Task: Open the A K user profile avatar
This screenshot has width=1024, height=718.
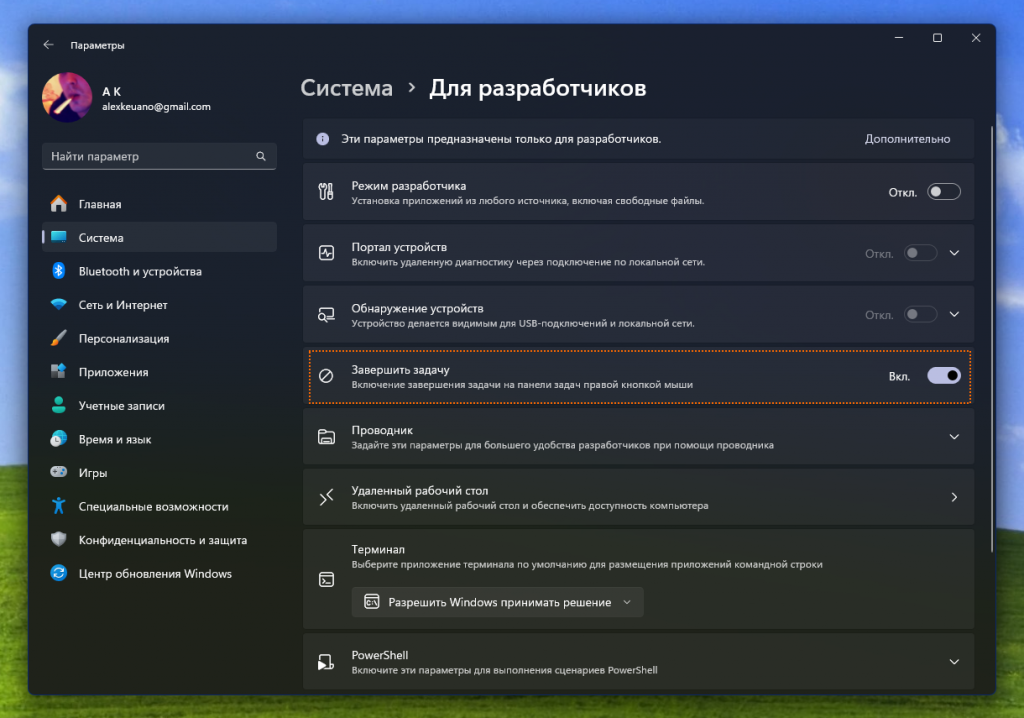Action: [x=67, y=97]
